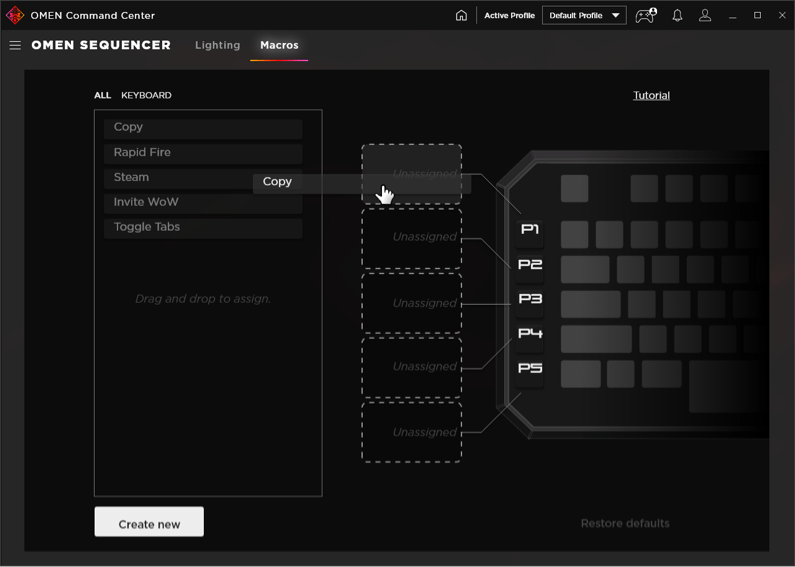Switch to the Lighting tab
Image resolution: width=795 pixels, height=567 pixels.
(218, 45)
